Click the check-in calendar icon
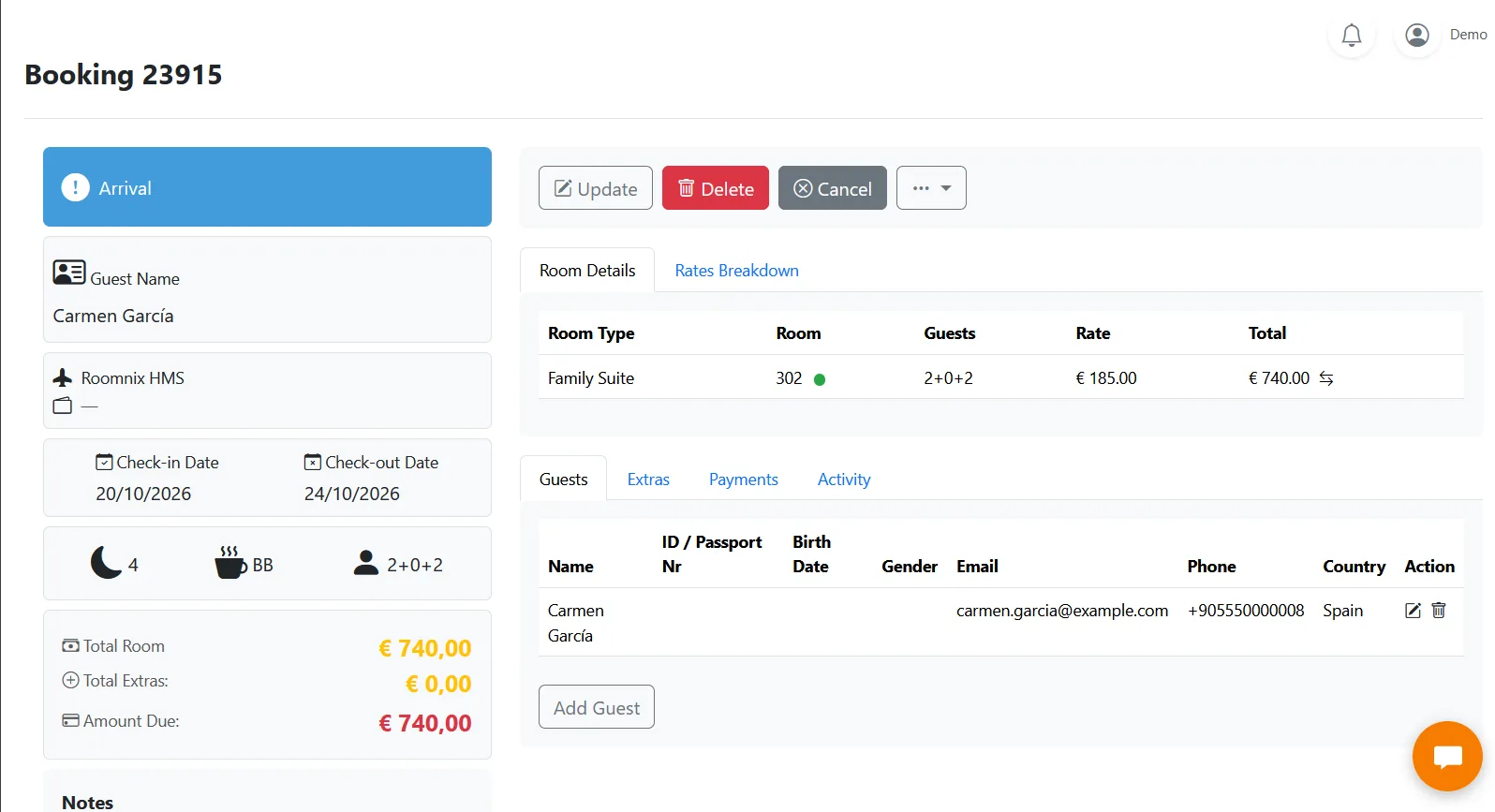The image size is (1495, 812). [104, 462]
